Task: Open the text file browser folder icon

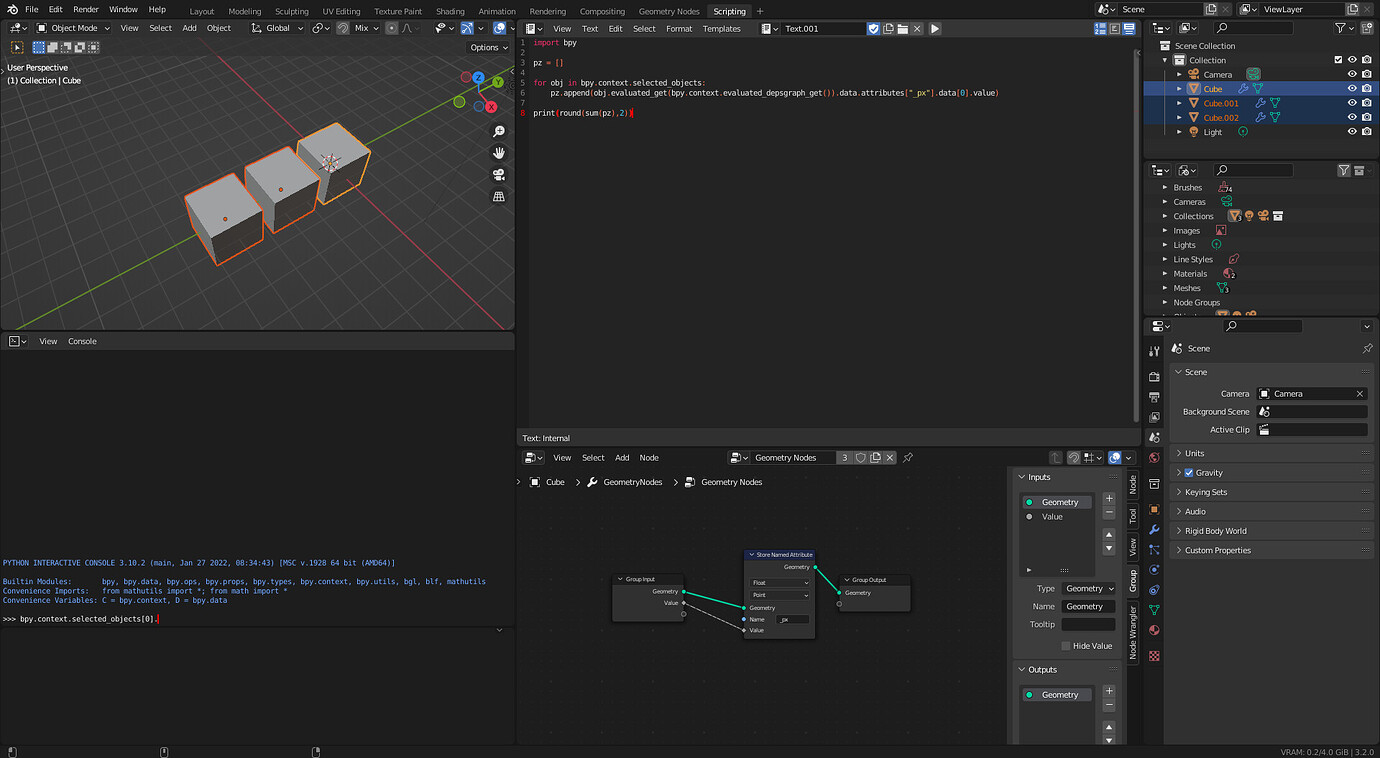Action: pos(903,29)
